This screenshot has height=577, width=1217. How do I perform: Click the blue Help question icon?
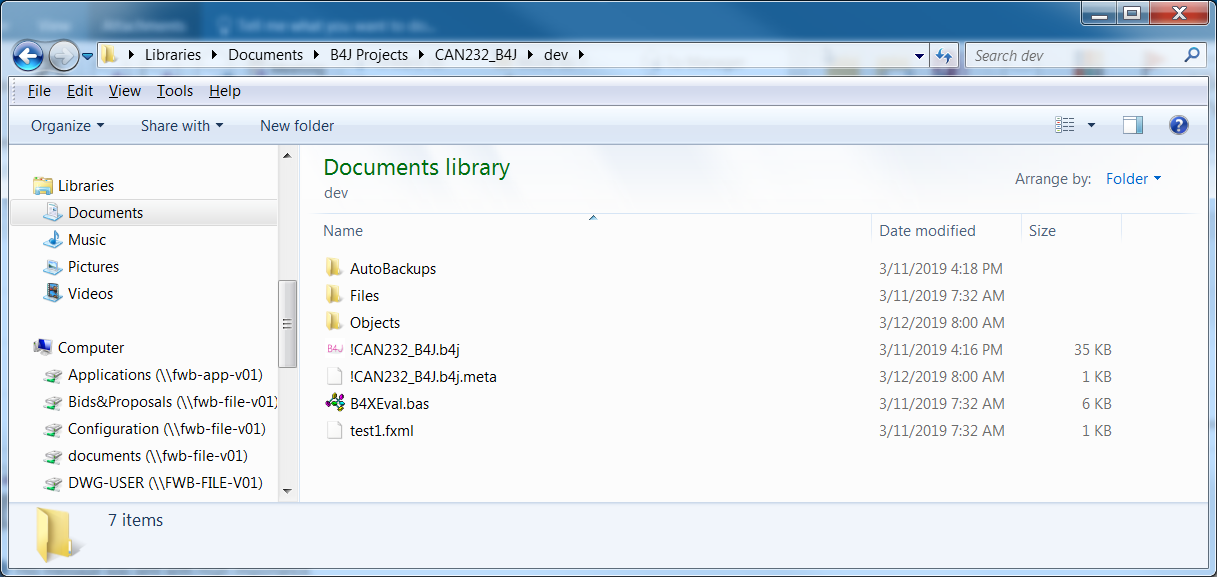click(1179, 125)
